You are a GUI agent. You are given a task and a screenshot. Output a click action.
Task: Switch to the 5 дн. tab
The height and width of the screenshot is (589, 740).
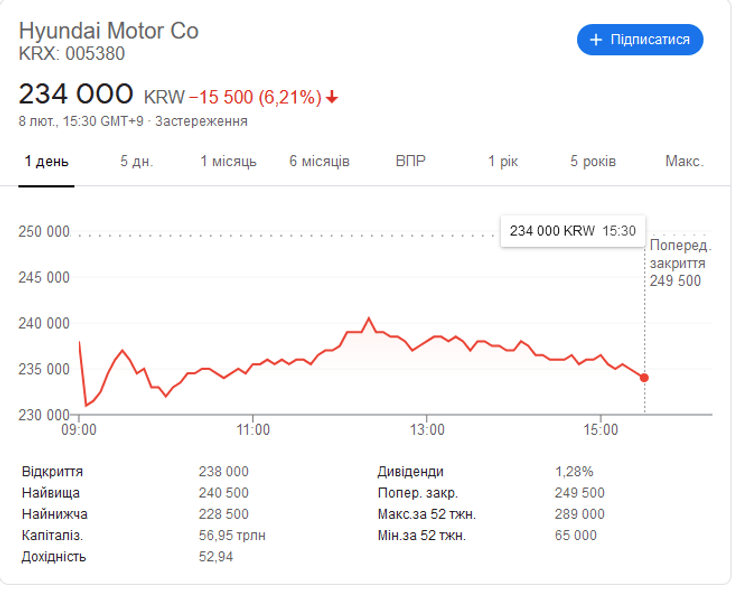pyautogui.click(x=136, y=161)
